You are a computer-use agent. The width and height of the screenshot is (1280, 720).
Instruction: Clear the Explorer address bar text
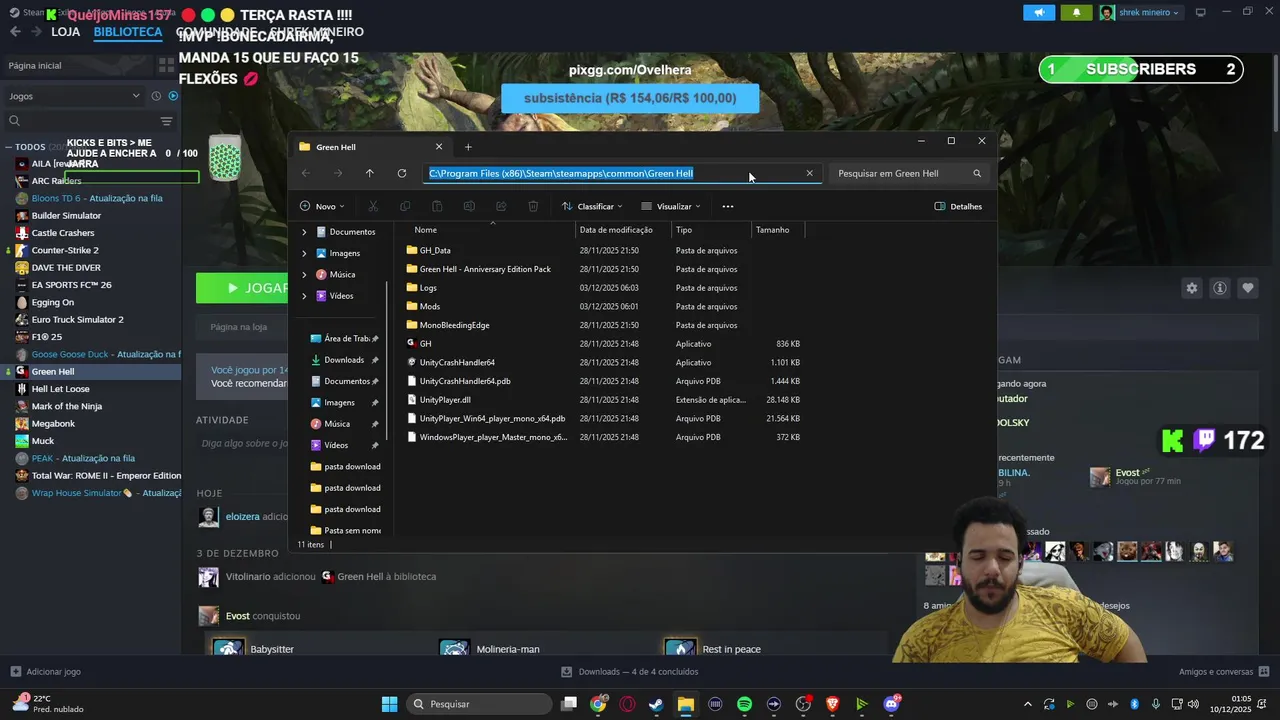[809, 173]
